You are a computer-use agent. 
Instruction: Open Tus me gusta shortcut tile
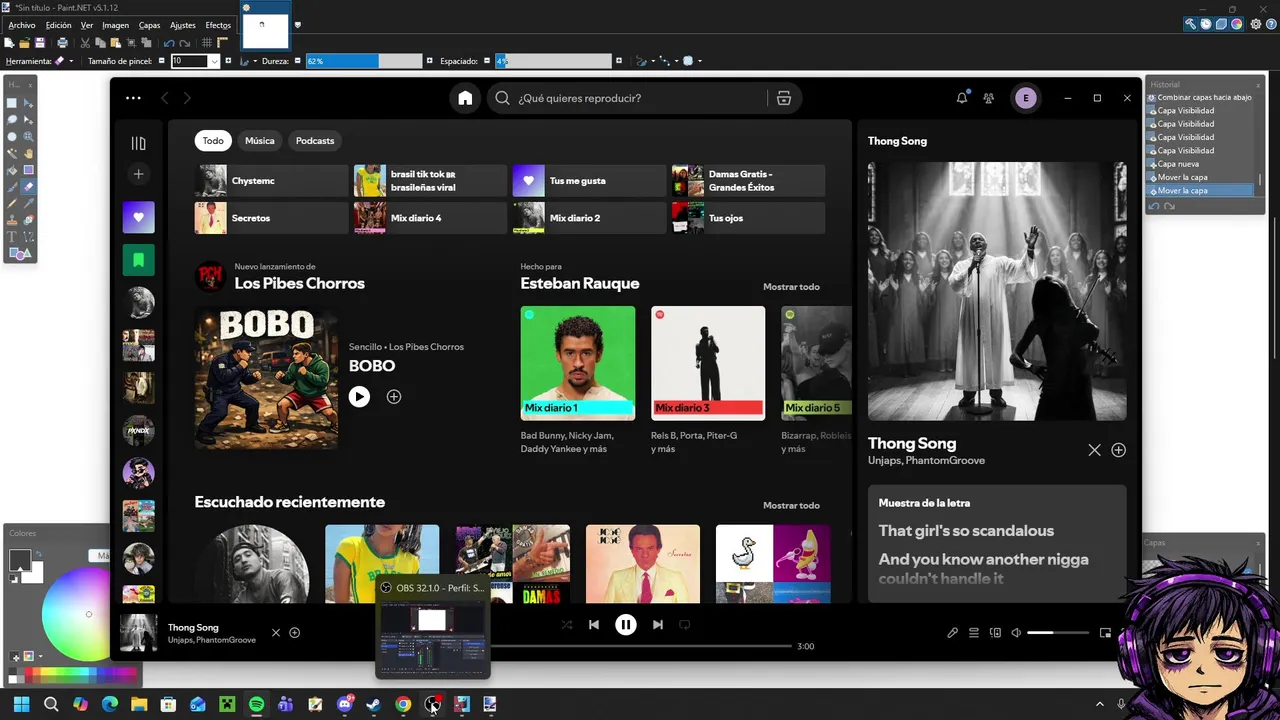[589, 181]
